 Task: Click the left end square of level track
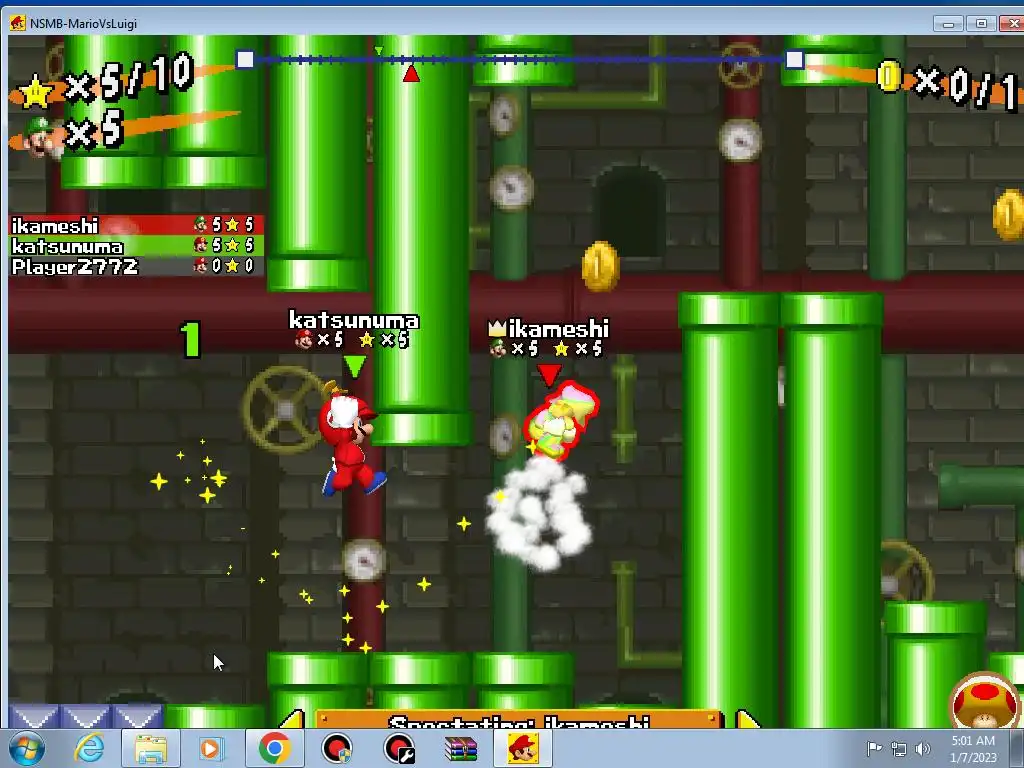click(245, 59)
